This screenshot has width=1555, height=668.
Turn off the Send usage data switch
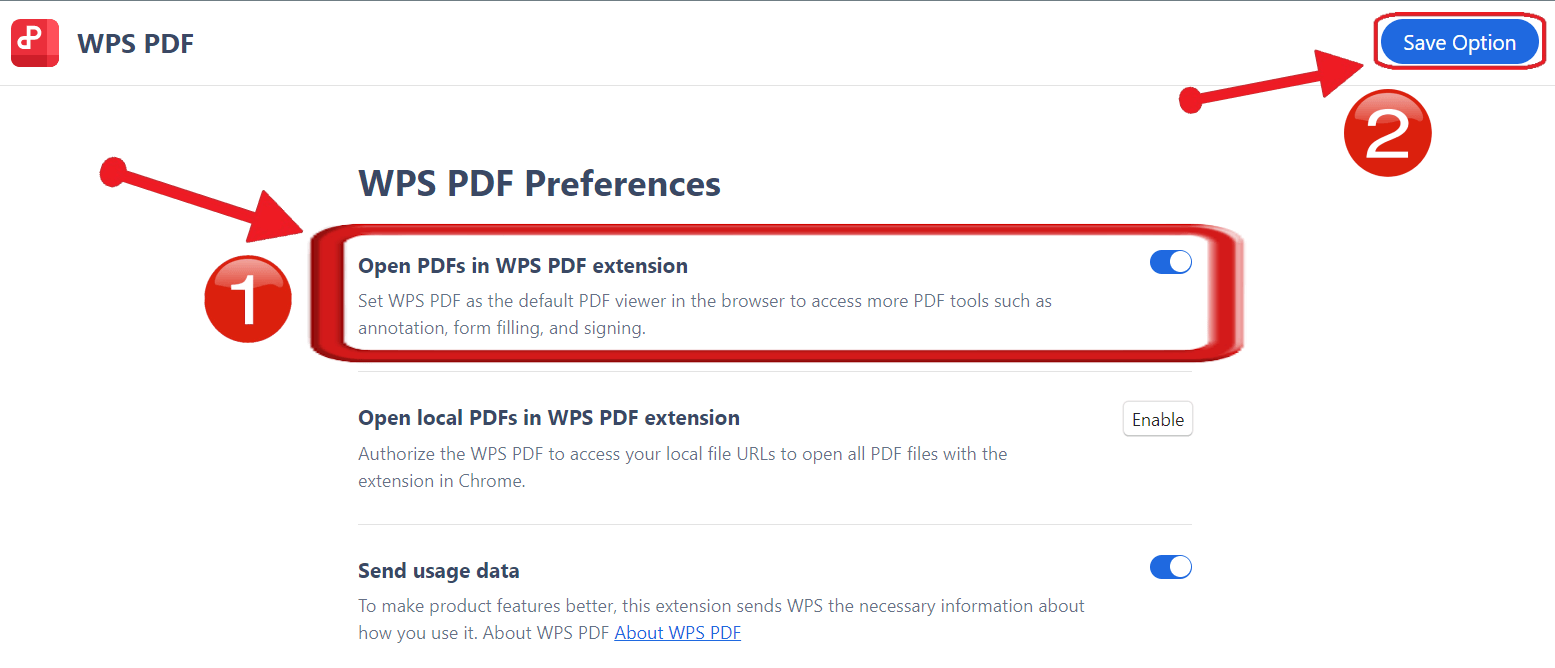coord(1170,566)
